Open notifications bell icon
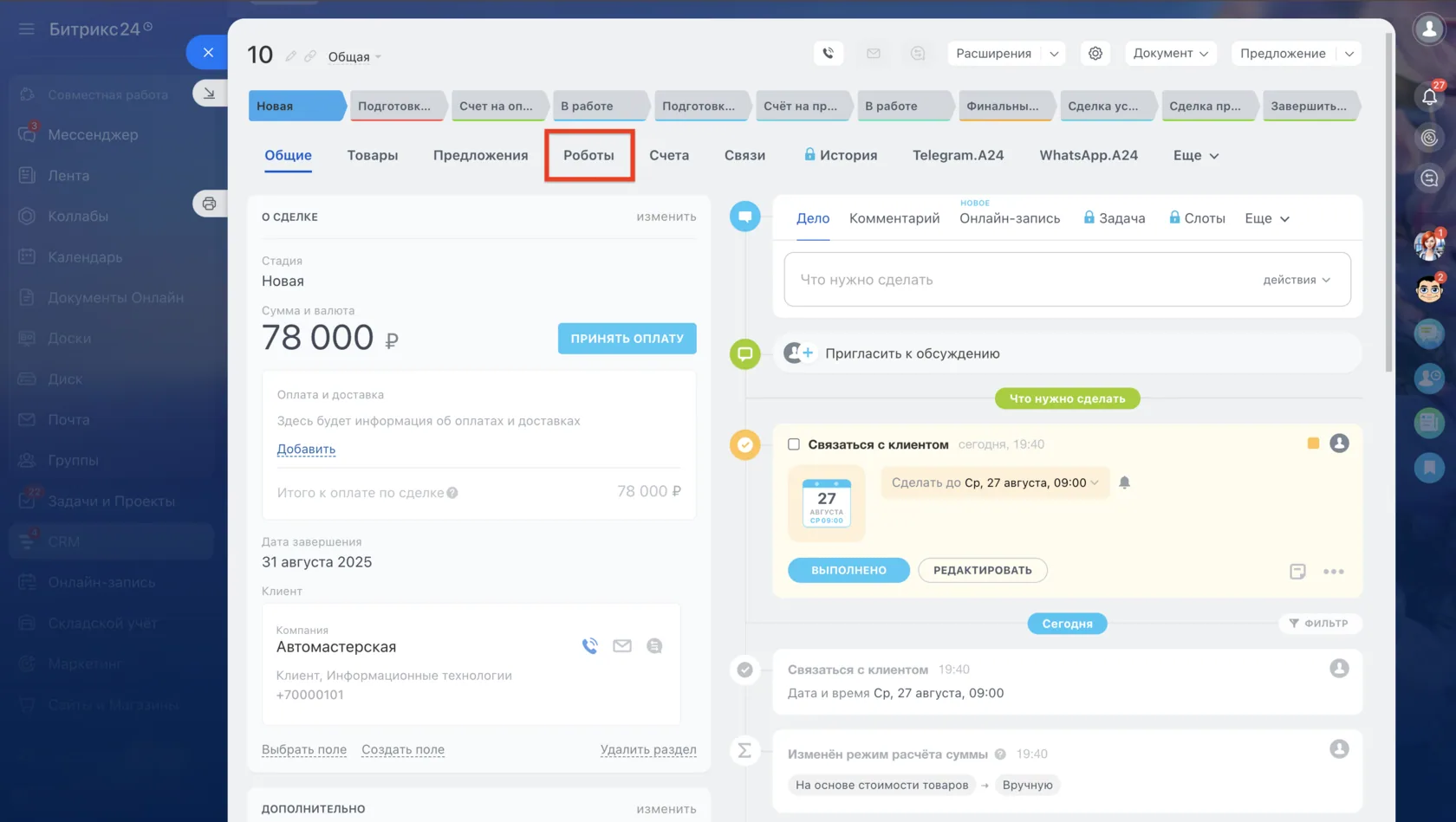The height and width of the screenshot is (822, 1456). (1430, 96)
